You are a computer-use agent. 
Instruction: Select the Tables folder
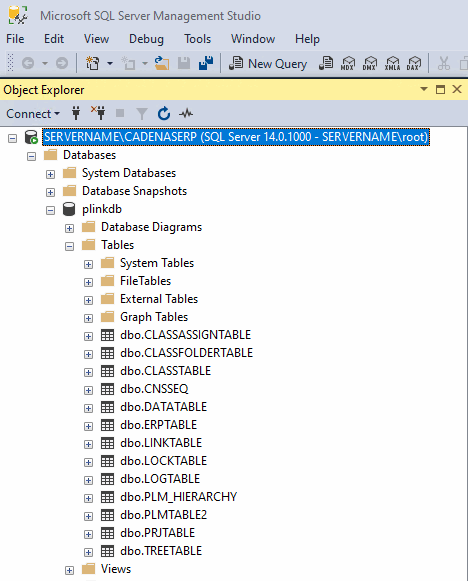pos(117,245)
